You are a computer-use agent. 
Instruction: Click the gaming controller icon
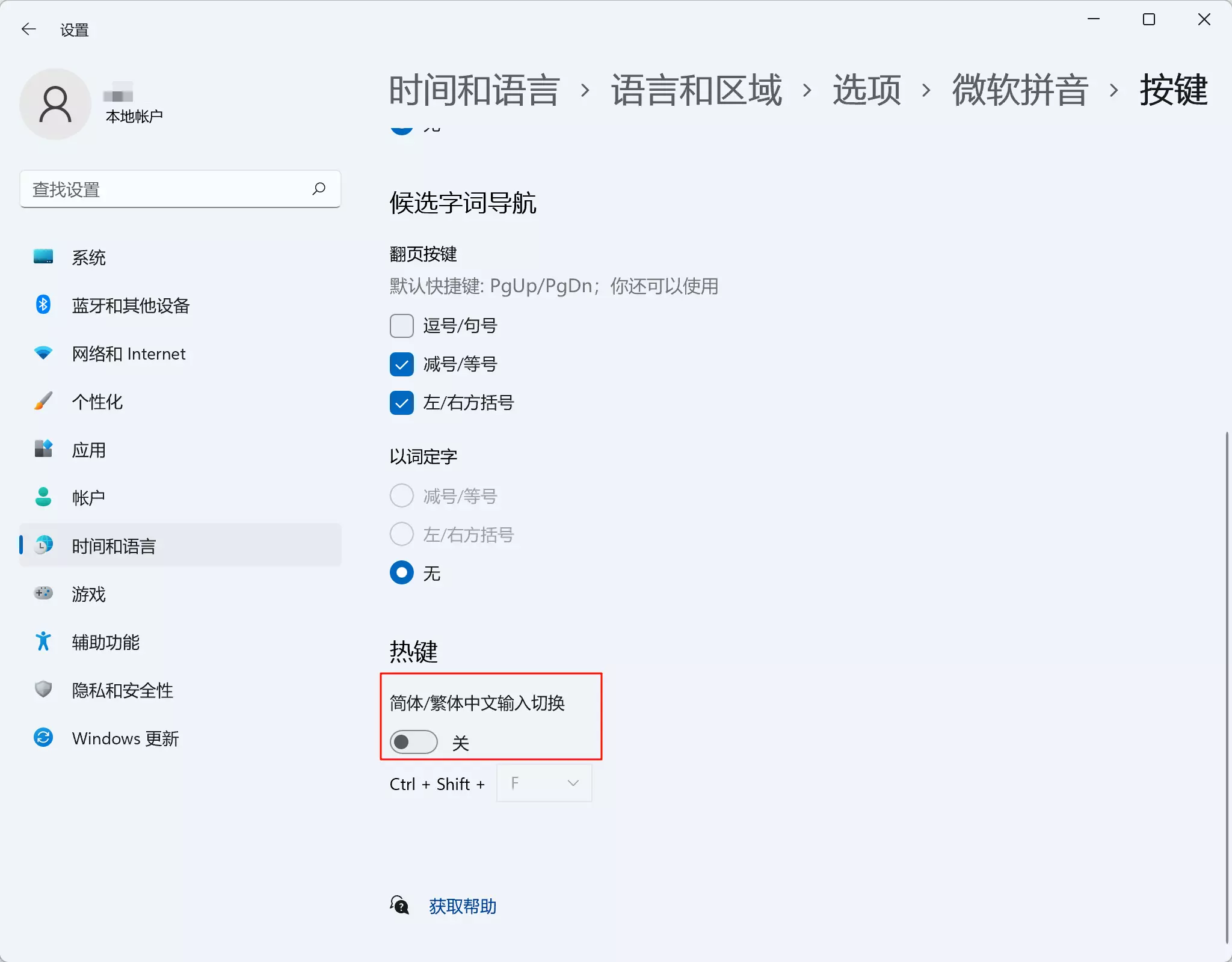coord(43,593)
